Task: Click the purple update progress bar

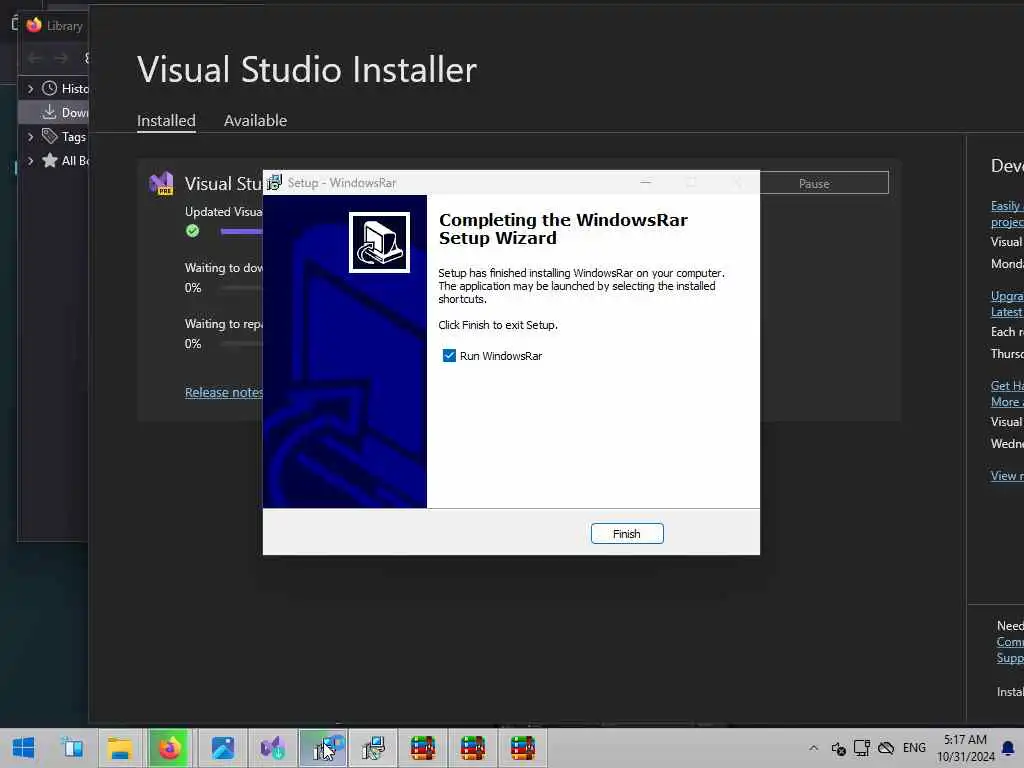Action: pyautogui.click(x=241, y=231)
